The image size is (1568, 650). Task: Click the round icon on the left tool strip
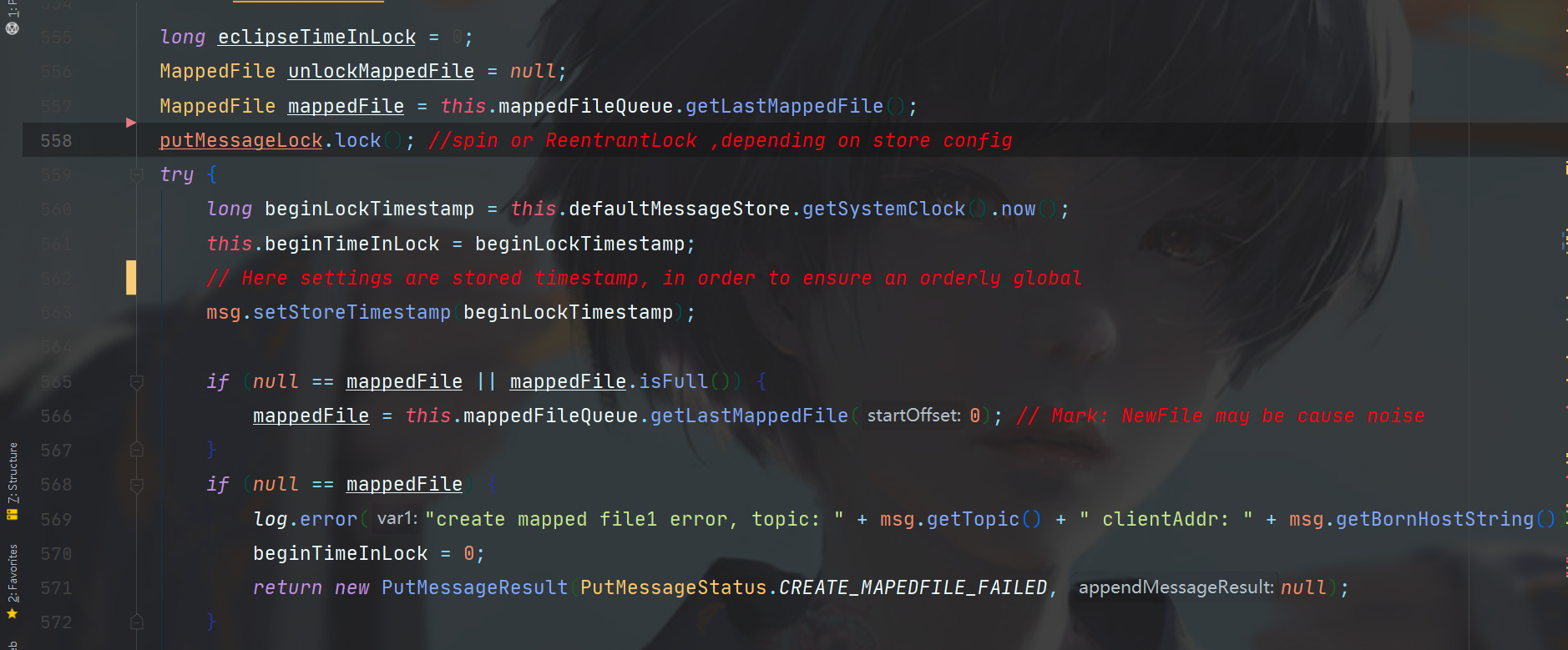pyautogui.click(x=13, y=28)
